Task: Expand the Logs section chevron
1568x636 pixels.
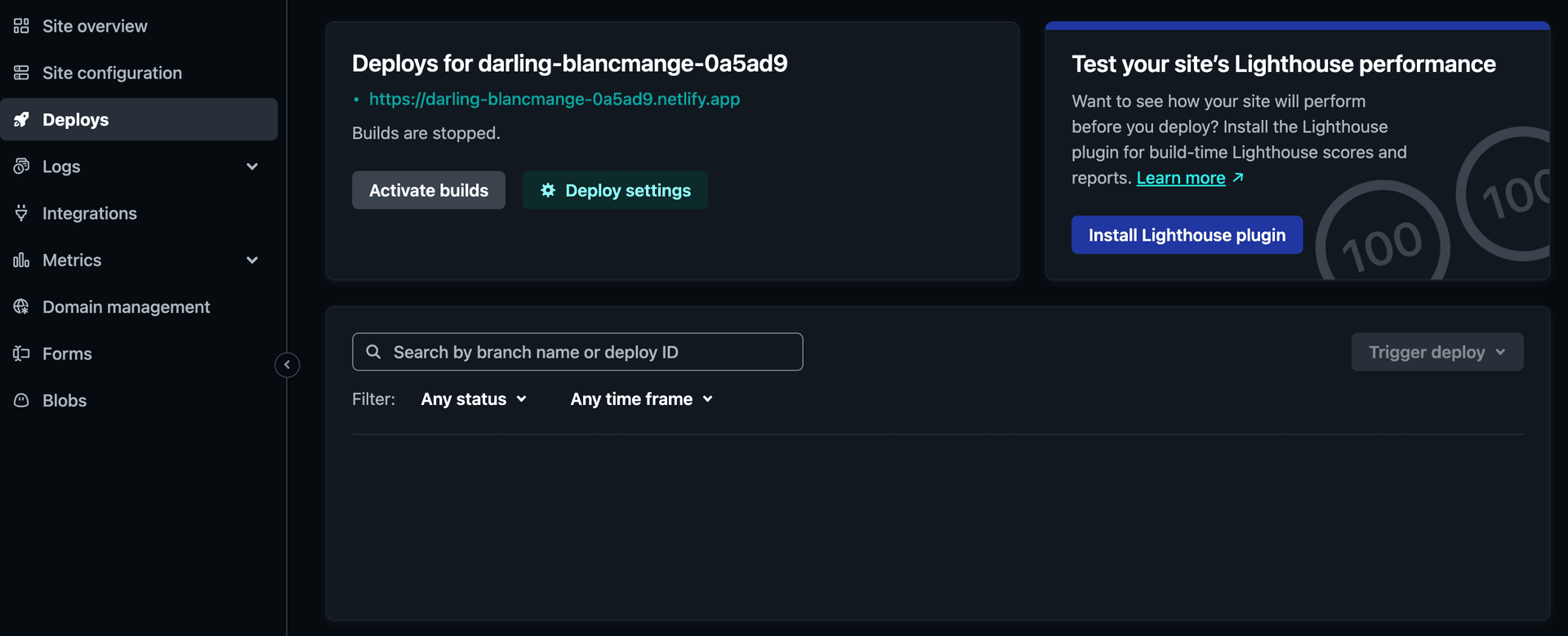Action: pyautogui.click(x=252, y=166)
